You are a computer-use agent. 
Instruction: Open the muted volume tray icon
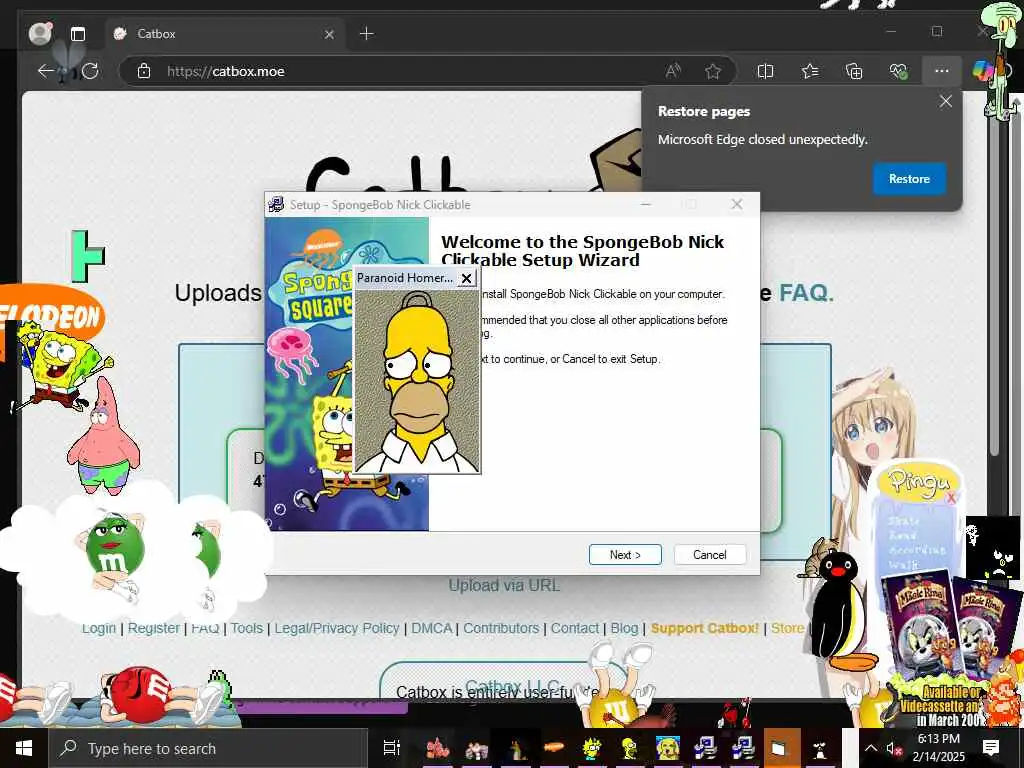[x=893, y=748]
